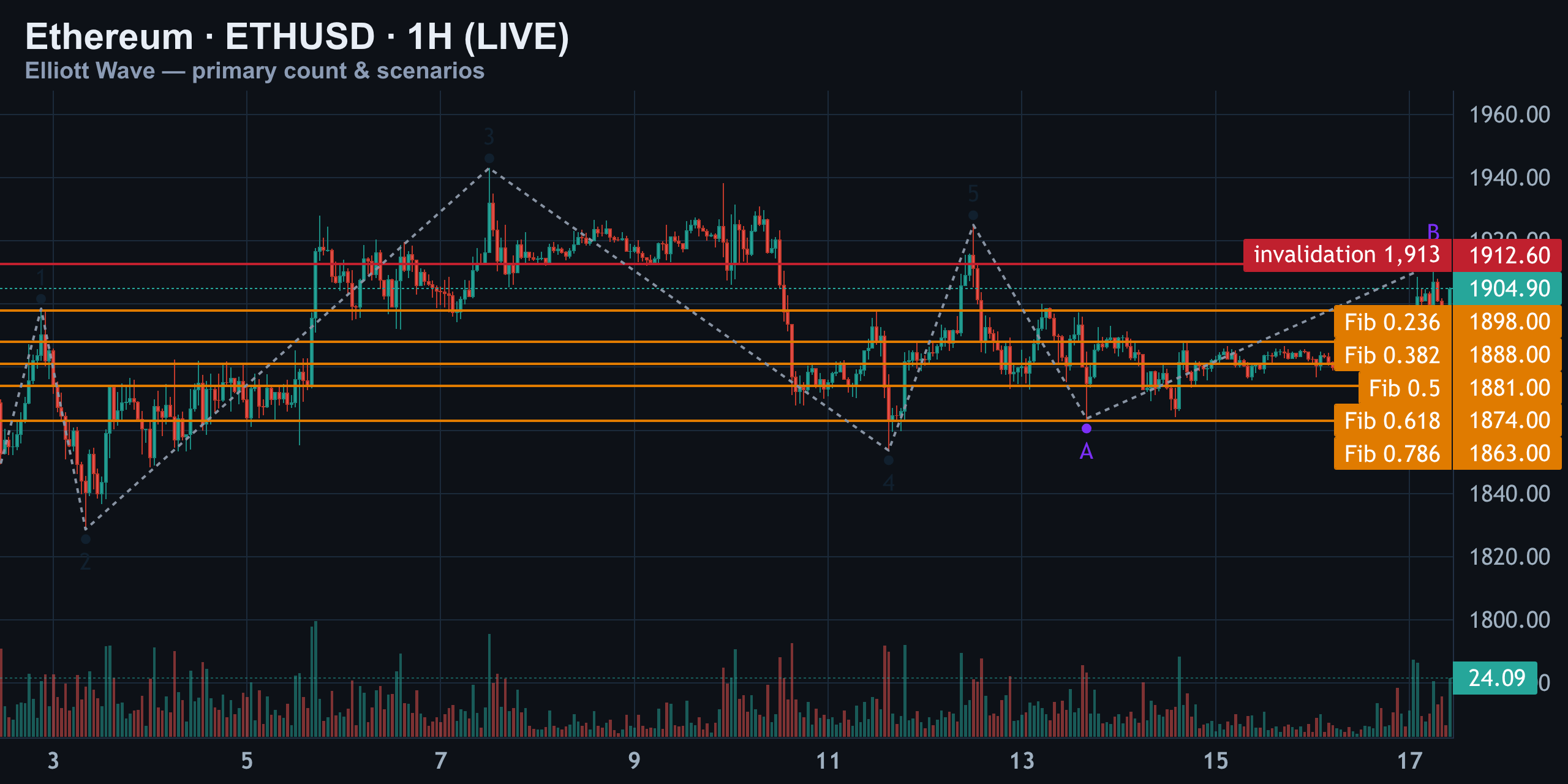
Task: Click the 1874.00 price tag
Action: click(1507, 420)
